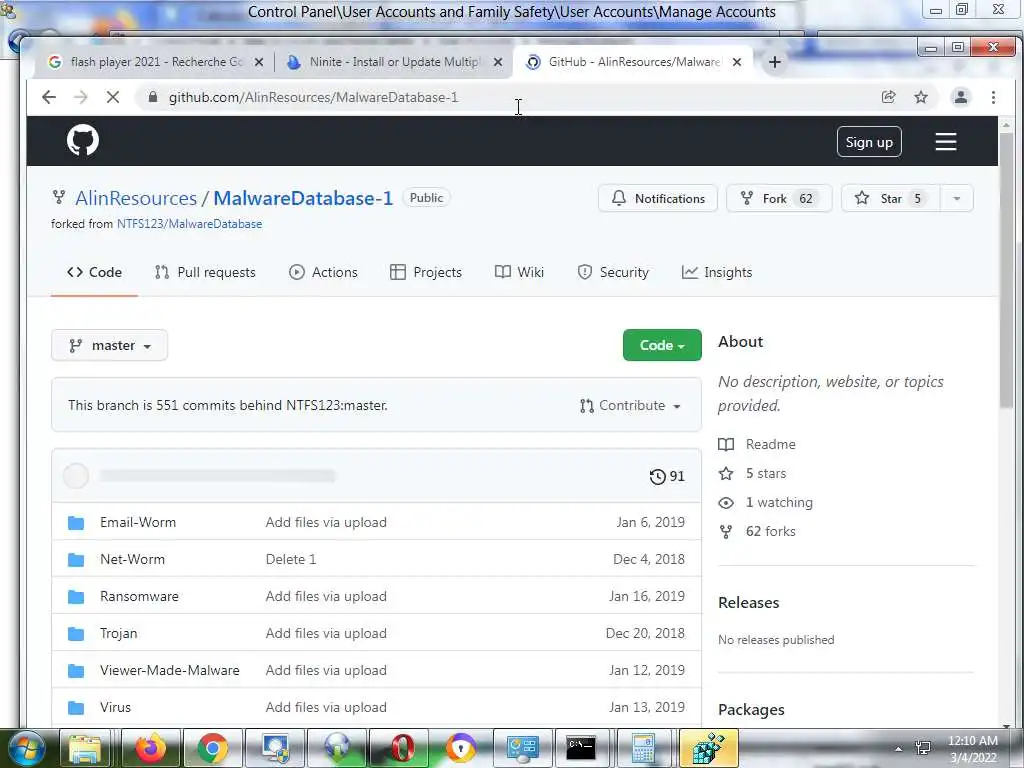Open Chrome's three-dot menu
Image resolution: width=1024 pixels, height=768 pixels.
coord(993,97)
